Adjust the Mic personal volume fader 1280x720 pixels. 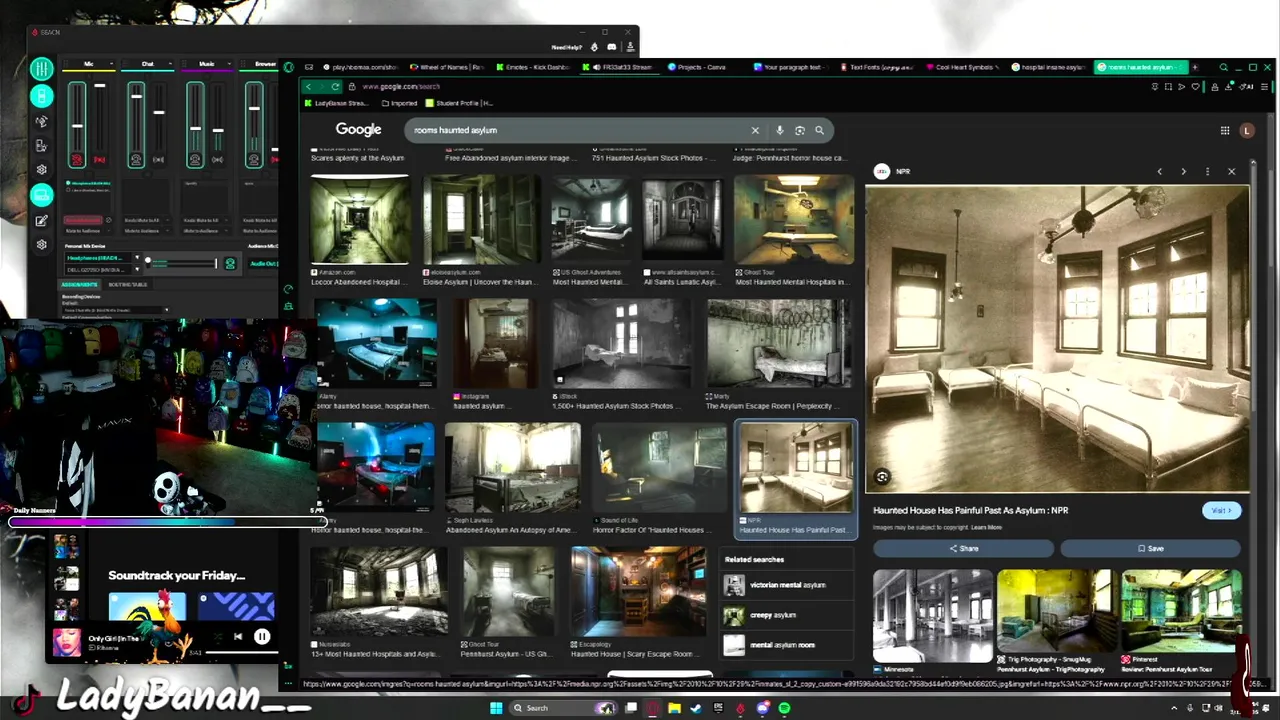click(77, 125)
